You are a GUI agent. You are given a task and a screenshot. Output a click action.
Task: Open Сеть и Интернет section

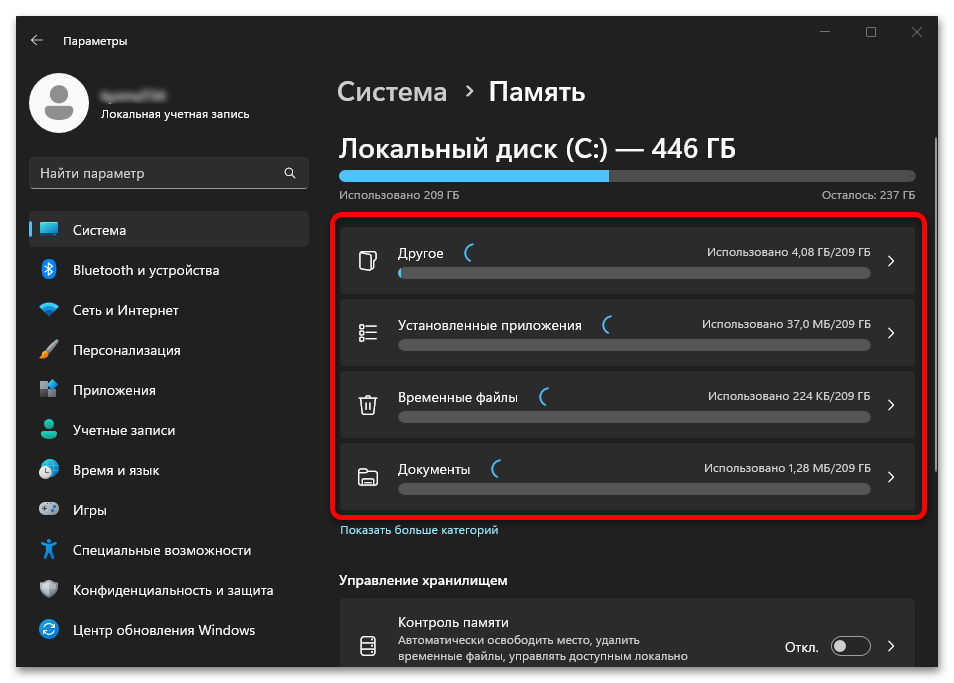(169, 310)
